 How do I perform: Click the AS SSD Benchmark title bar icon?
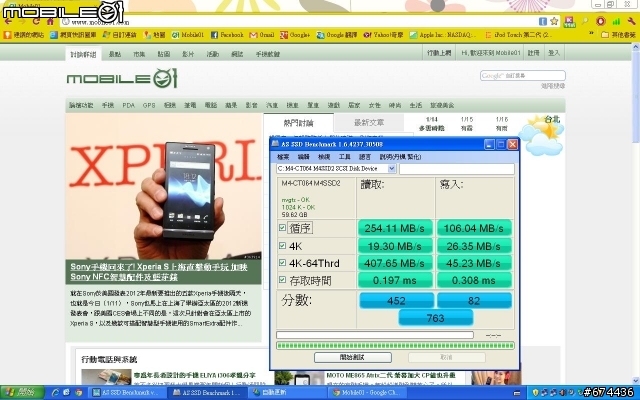click(x=275, y=144)
